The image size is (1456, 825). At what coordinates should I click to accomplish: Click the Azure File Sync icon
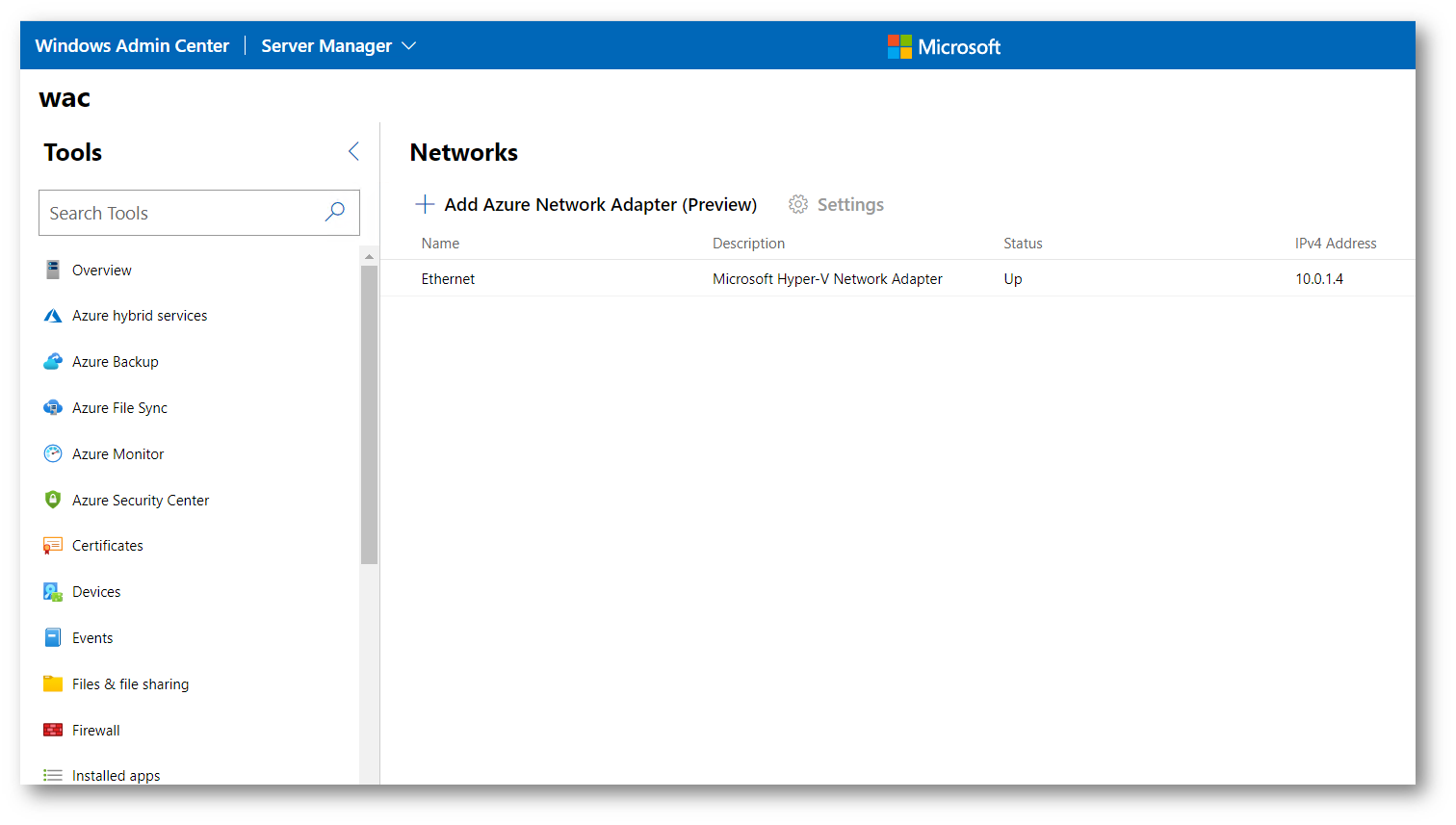point(53,408)
